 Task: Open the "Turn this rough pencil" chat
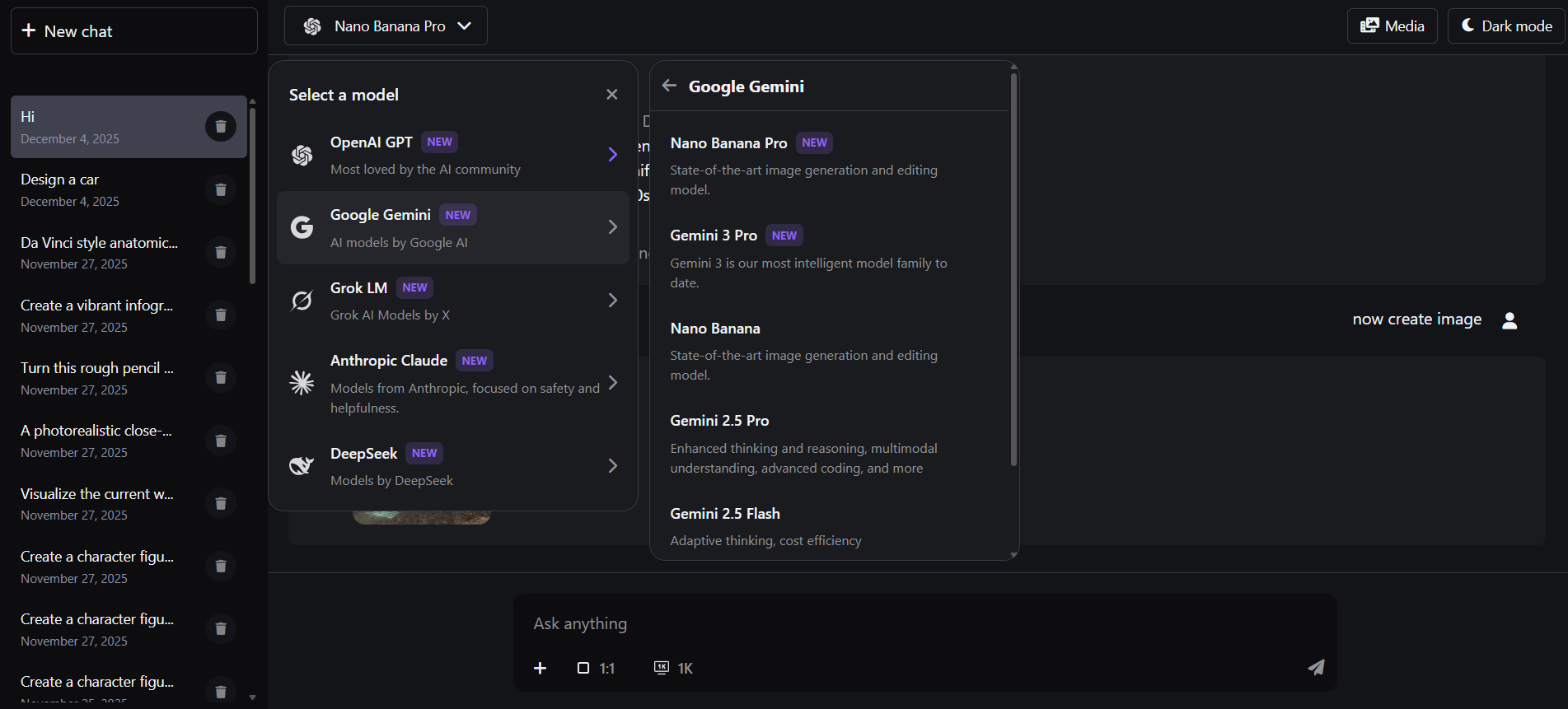[129, 378]
